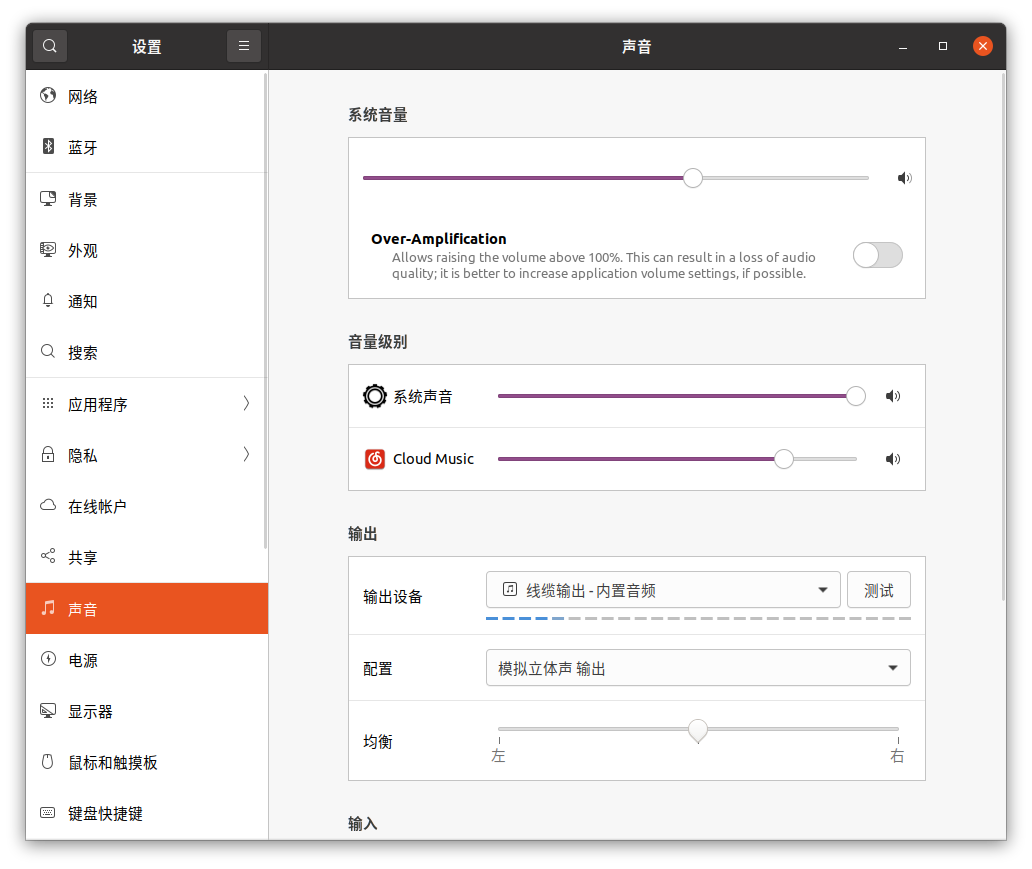Click the 左 balance label
This screenshot has width=1032, height=869.
pyautogui.click(x=498, y=755)
